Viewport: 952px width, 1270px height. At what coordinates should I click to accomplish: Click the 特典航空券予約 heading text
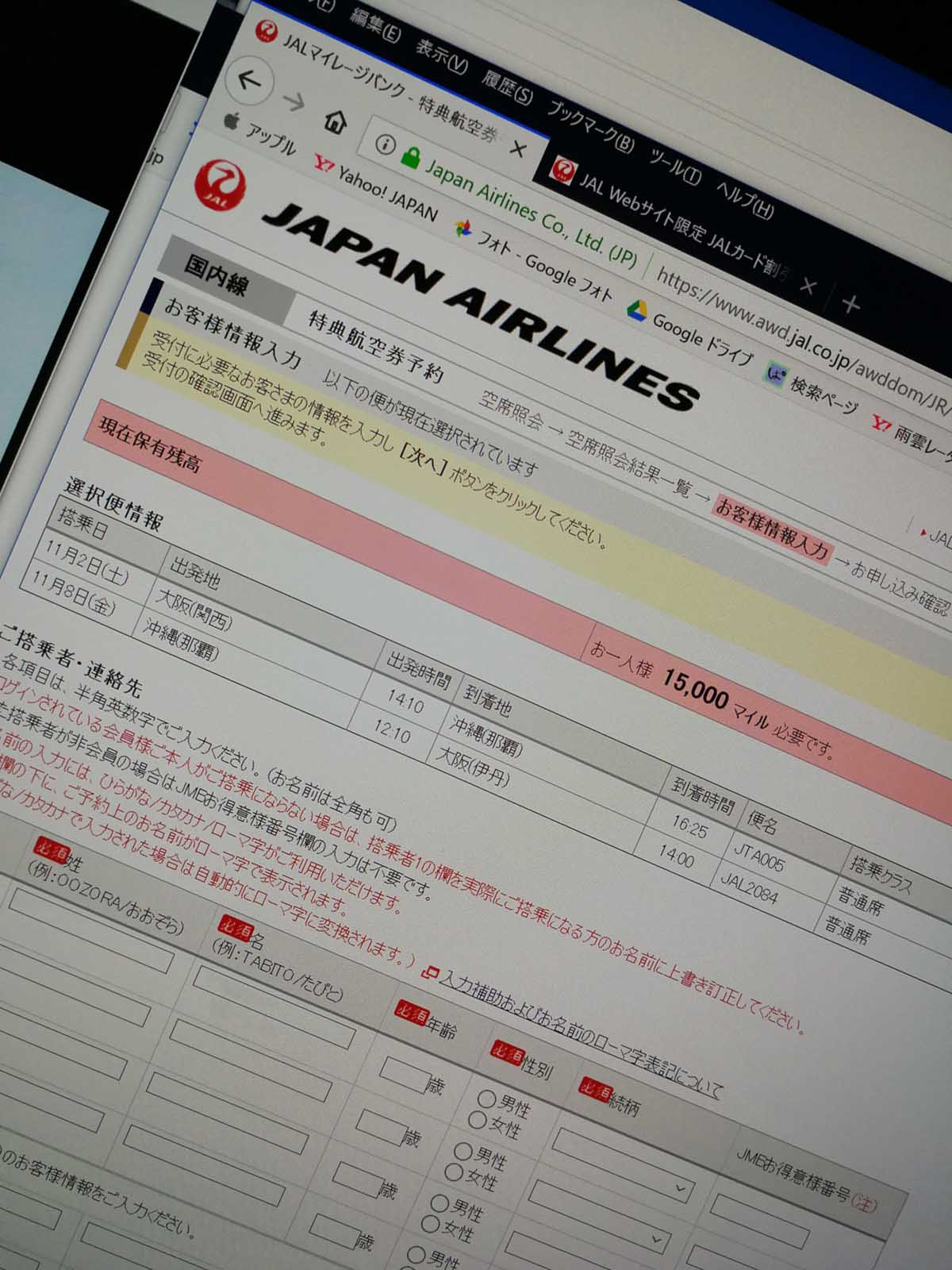pos(376,348)
